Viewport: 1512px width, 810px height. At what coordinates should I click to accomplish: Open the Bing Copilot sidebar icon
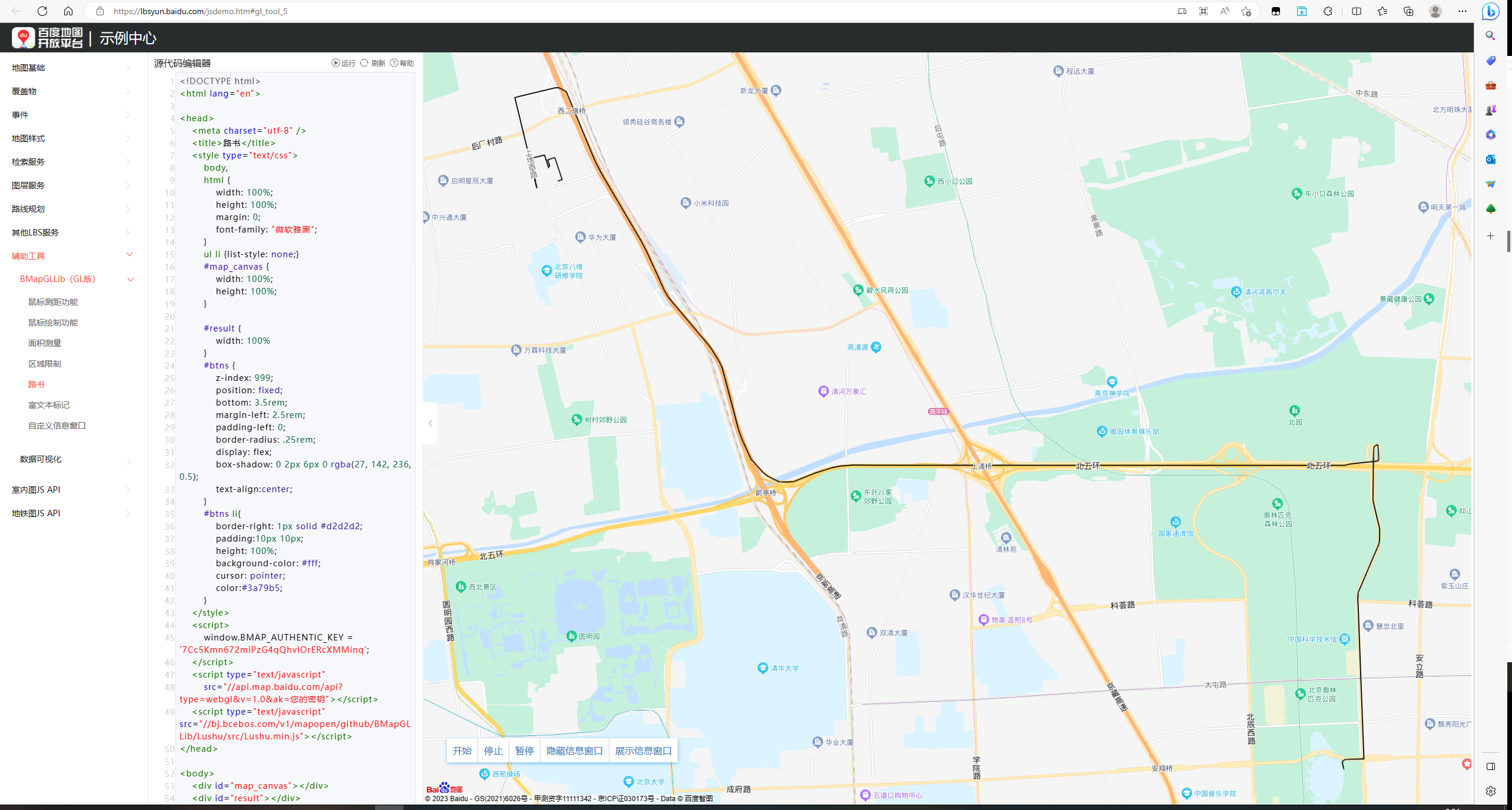(1491, 11)
